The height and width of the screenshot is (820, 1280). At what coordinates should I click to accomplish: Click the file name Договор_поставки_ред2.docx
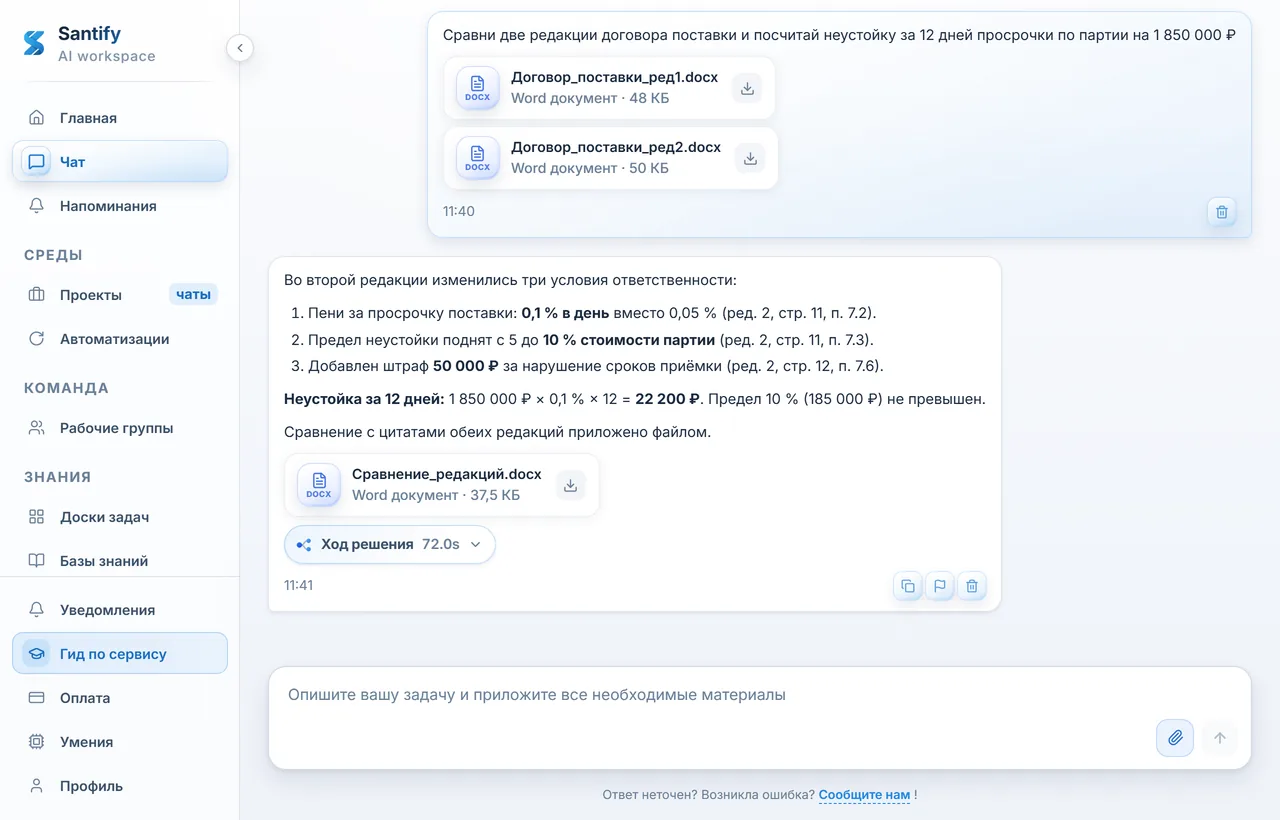[x=616, y=147]
